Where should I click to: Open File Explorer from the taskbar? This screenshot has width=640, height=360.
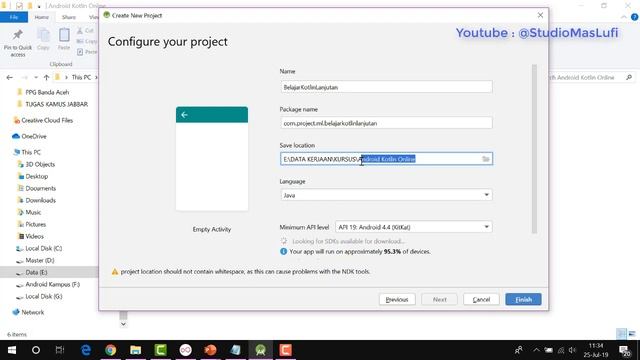coord(136,350)
